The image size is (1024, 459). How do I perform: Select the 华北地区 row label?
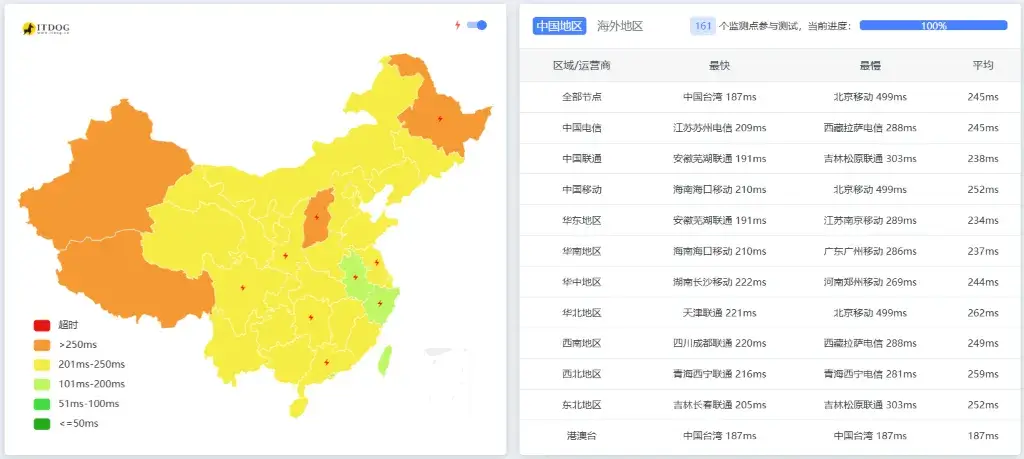click(582, 313)
